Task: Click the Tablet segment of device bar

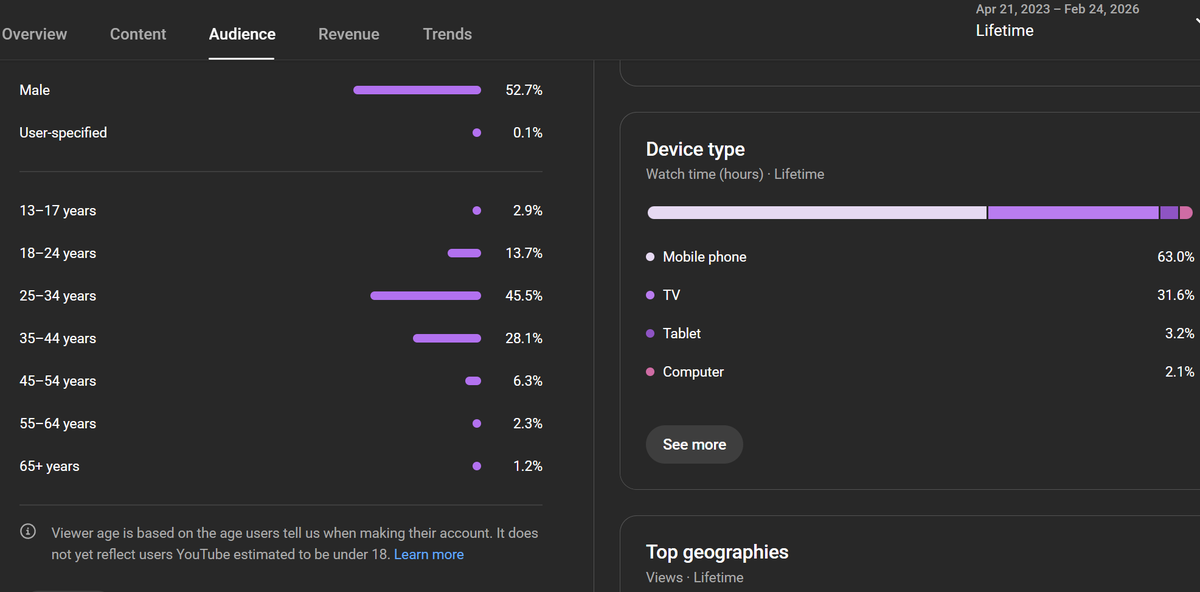Action: 1169,213
